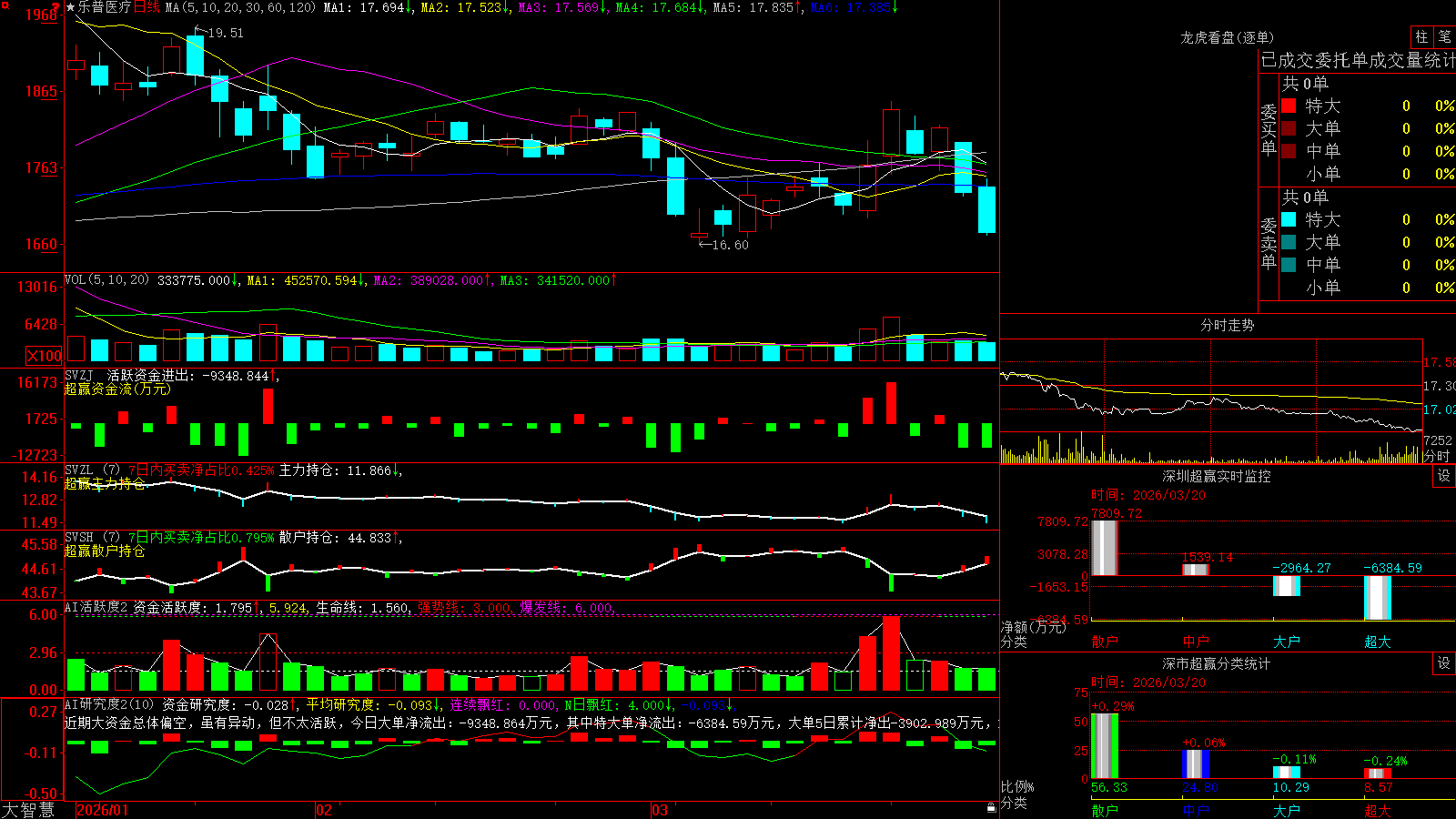Open 设 settings for 深圳超赢实时监控
1456x819 pixels.
1444,476
